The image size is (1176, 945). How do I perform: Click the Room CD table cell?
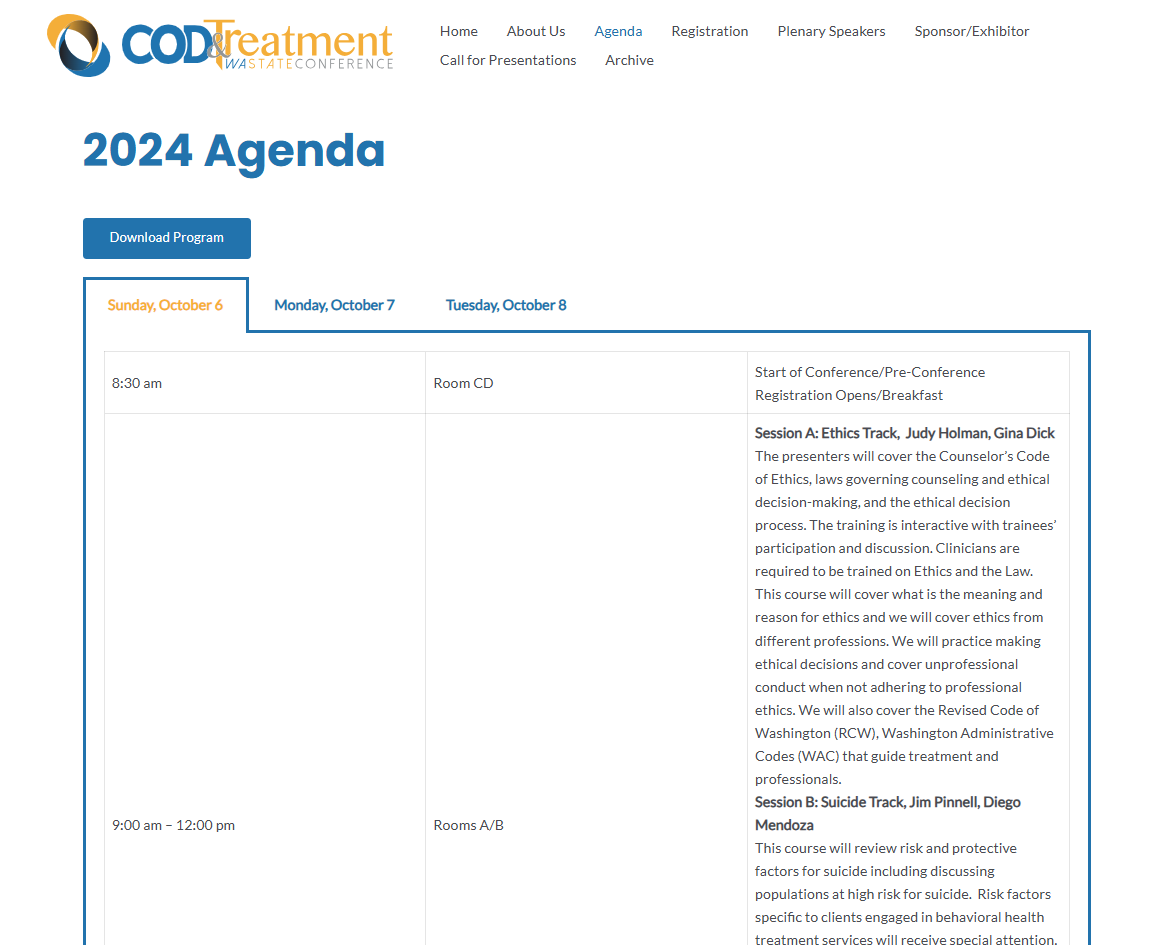tap(463, 383)
